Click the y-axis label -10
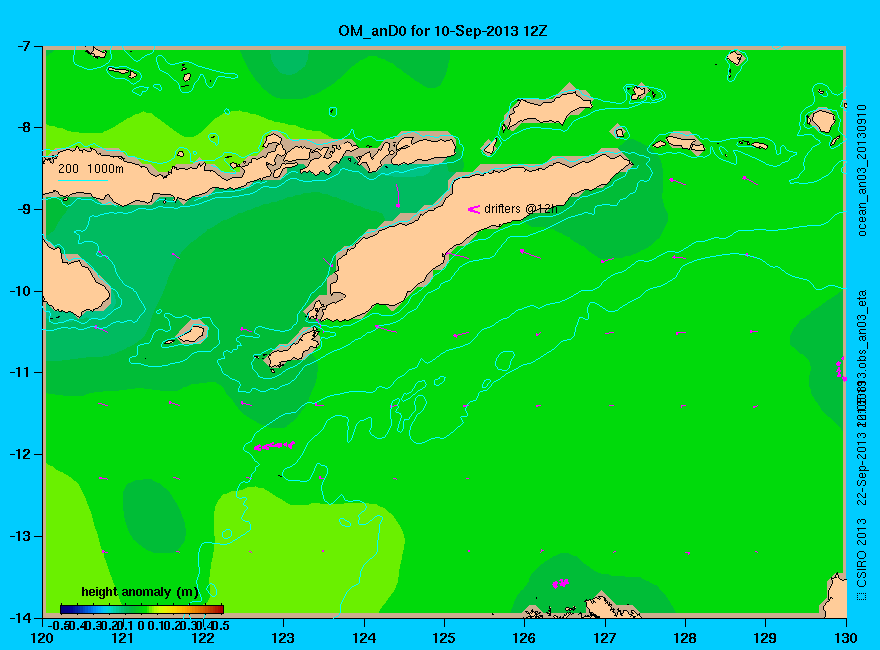 (x=20, y=291)
